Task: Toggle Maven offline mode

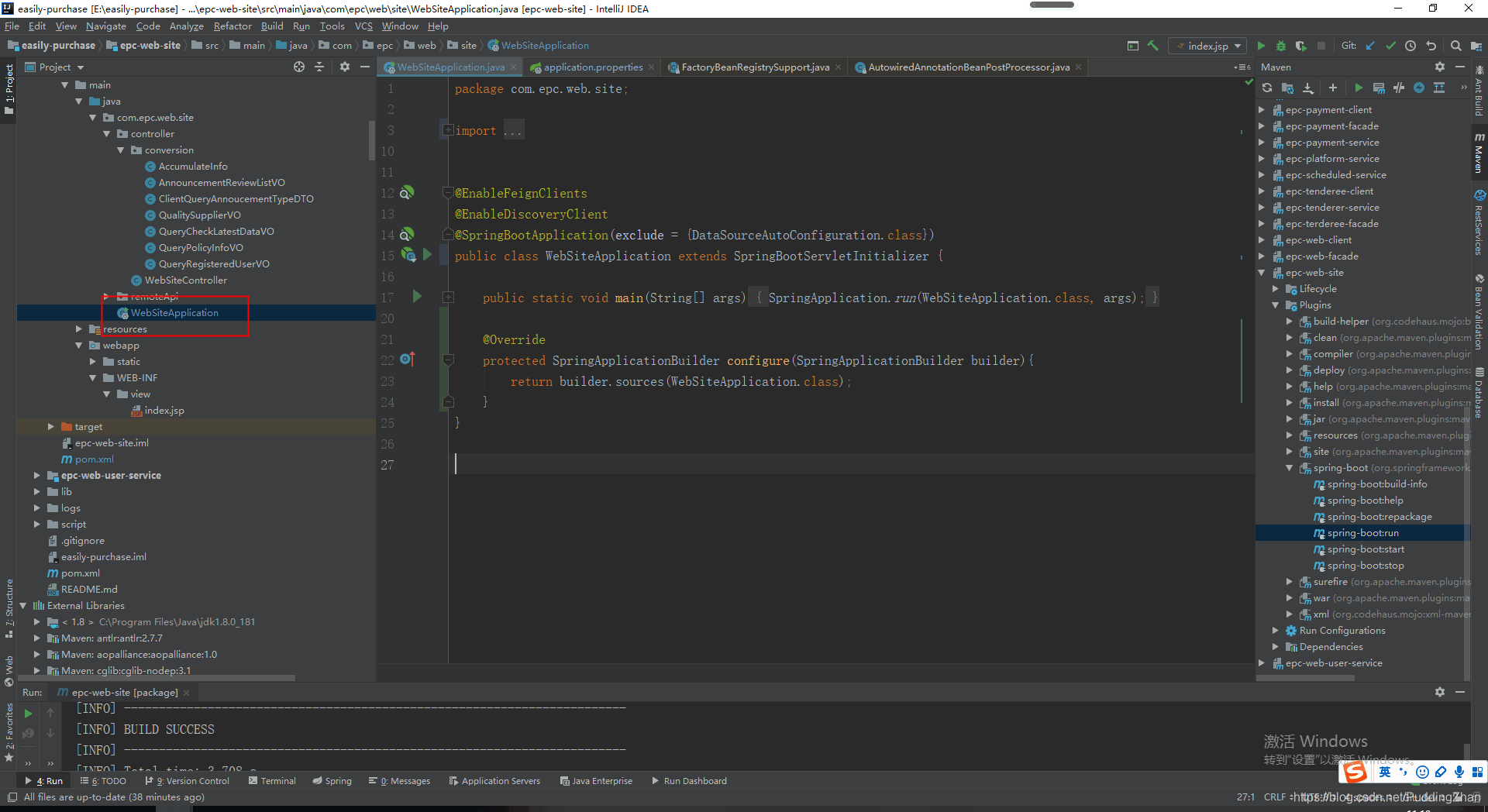Action: click(1399, 88)
